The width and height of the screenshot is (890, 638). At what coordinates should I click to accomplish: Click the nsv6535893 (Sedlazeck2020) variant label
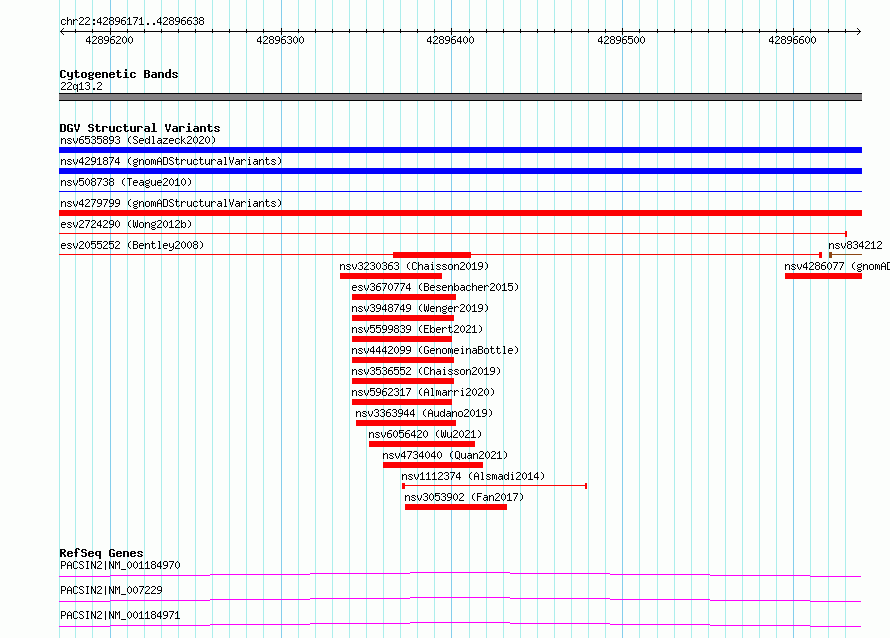coord(138,140)
